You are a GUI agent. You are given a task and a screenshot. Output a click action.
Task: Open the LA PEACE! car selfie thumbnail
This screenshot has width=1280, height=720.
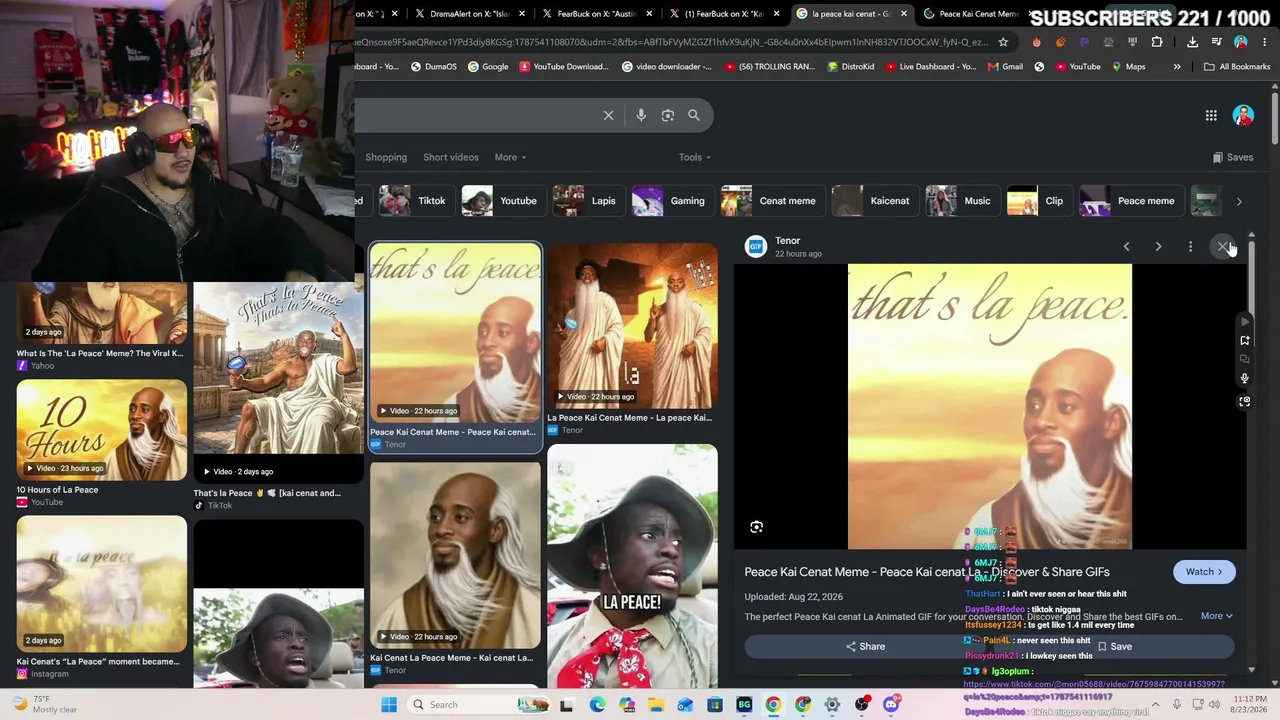click(632, 565)
